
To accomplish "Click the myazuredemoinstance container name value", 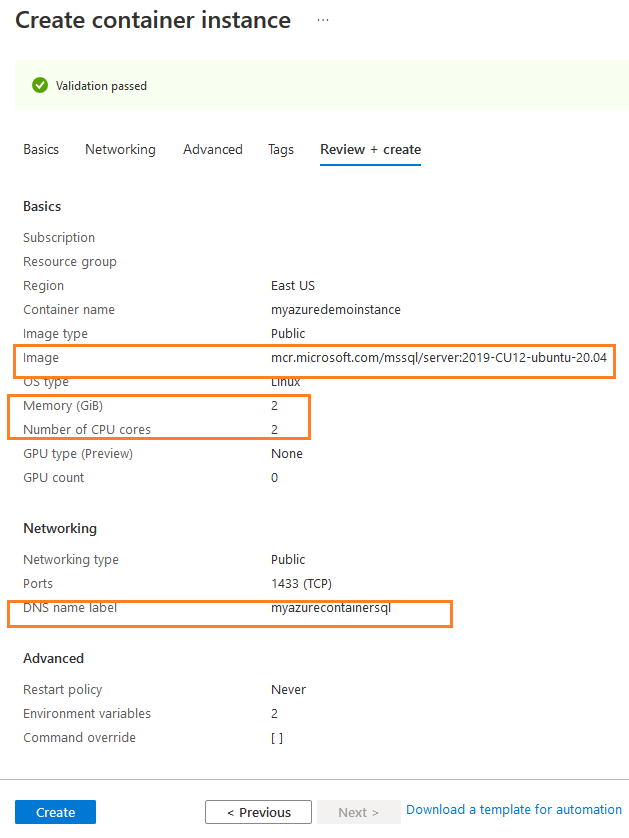I will [335, 310].
